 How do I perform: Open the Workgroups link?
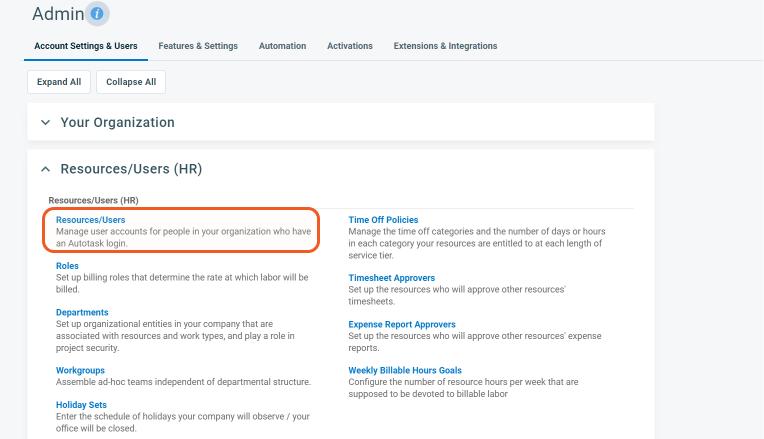(80, 370)
